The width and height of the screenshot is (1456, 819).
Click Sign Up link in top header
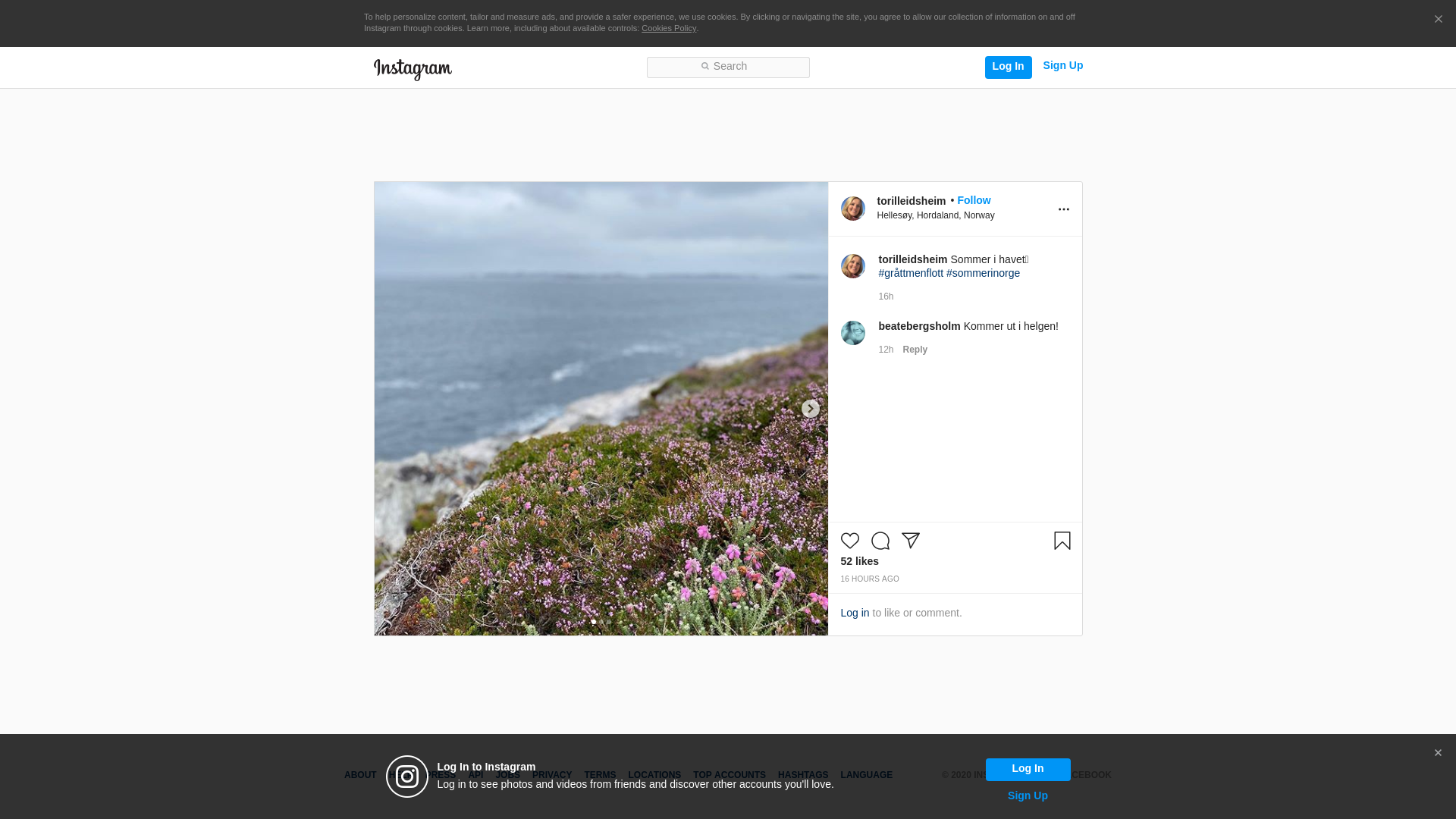point(1062,66)
